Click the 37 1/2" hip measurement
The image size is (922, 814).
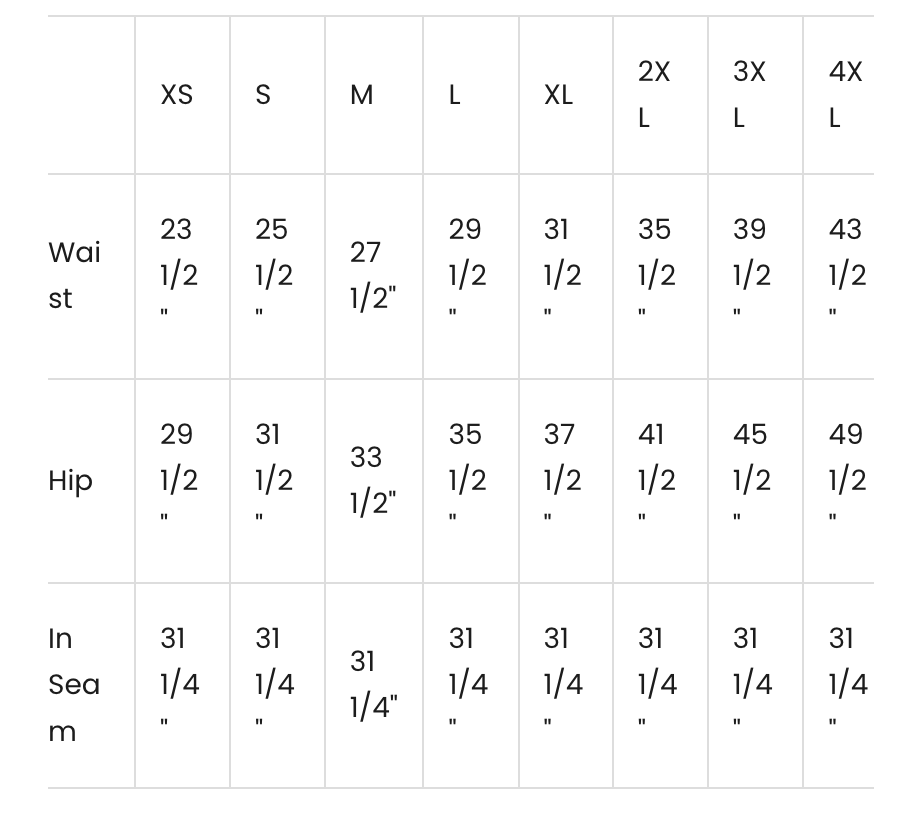pos(561,480)
